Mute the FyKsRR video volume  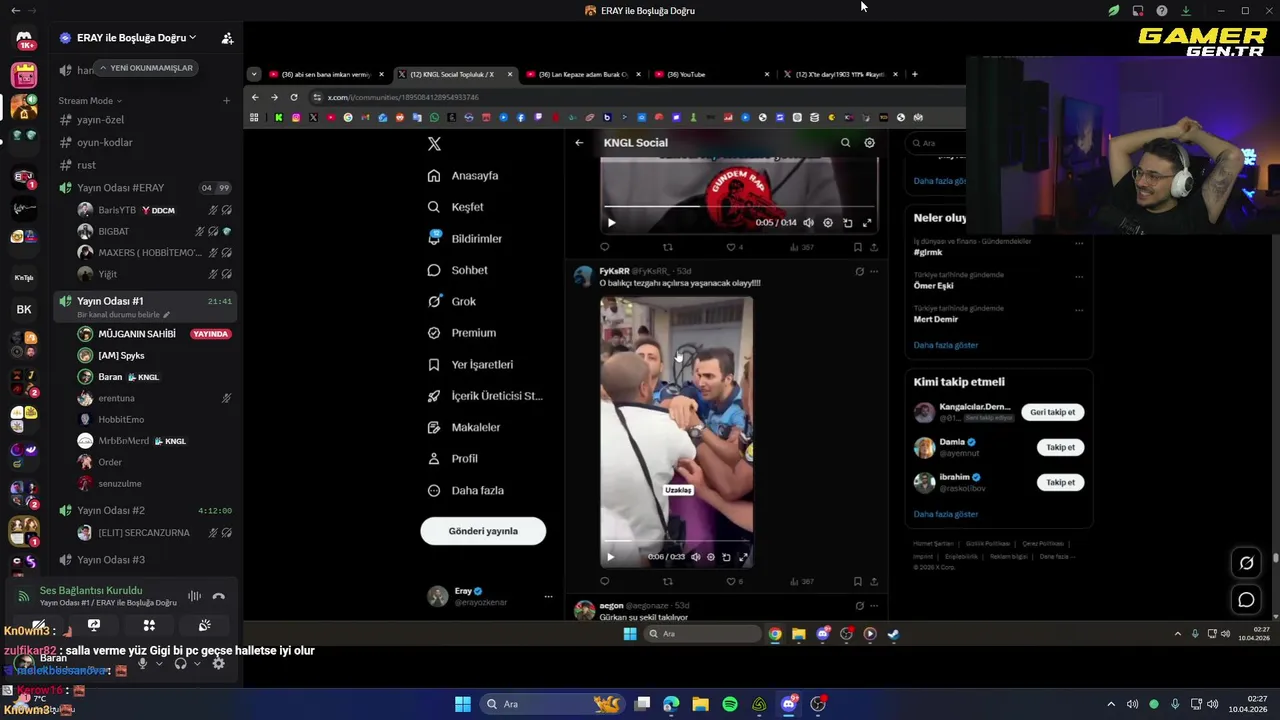(695, 557)
